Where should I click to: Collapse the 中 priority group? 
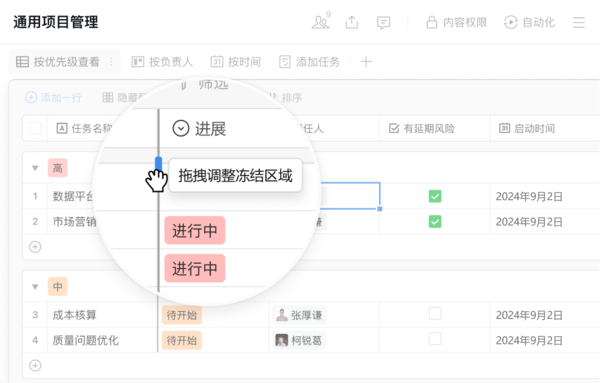click(x=35, y=287)
